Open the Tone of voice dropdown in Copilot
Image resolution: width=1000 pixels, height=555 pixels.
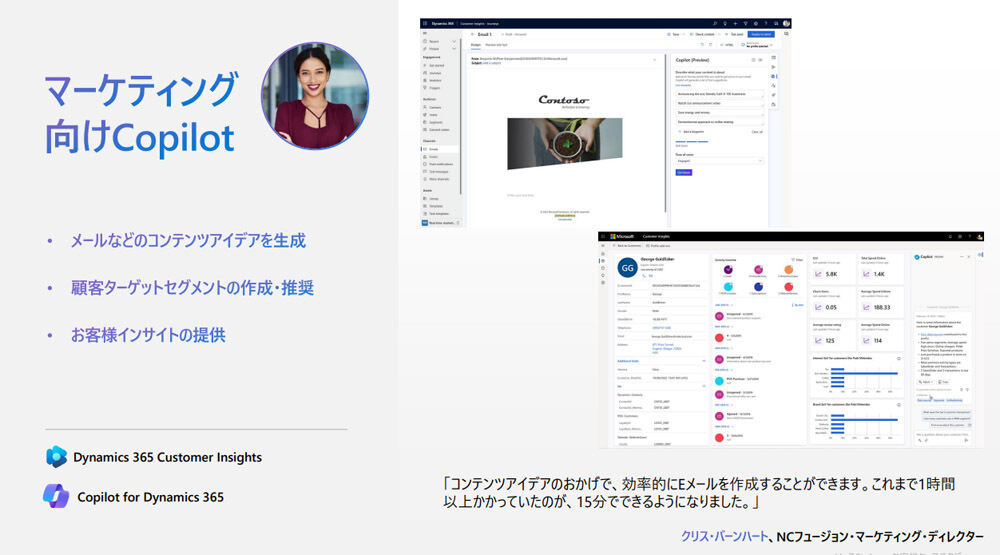pyautogui.click(x=719, y=161)
